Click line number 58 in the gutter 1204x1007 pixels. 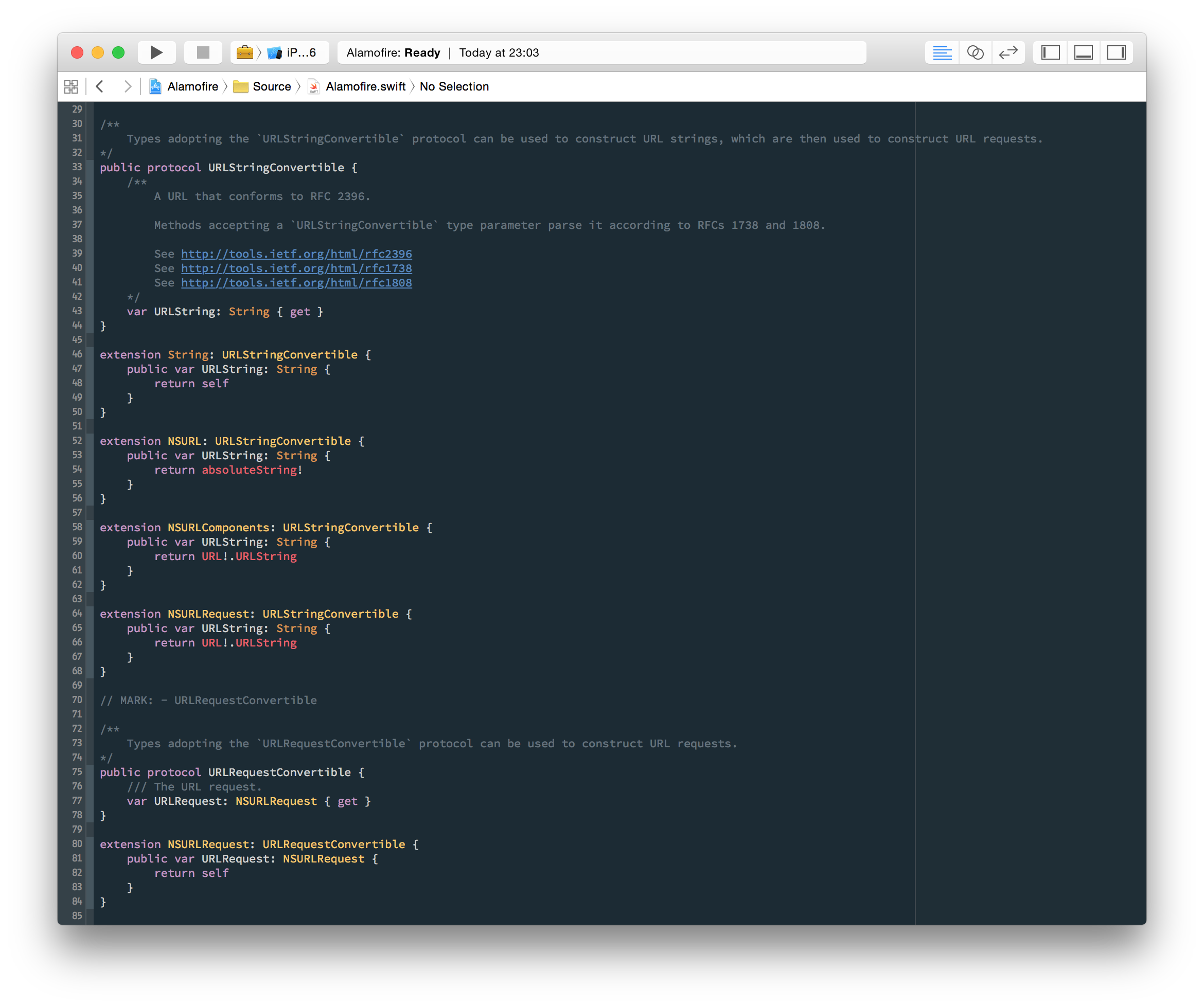[x=77, y=527]
